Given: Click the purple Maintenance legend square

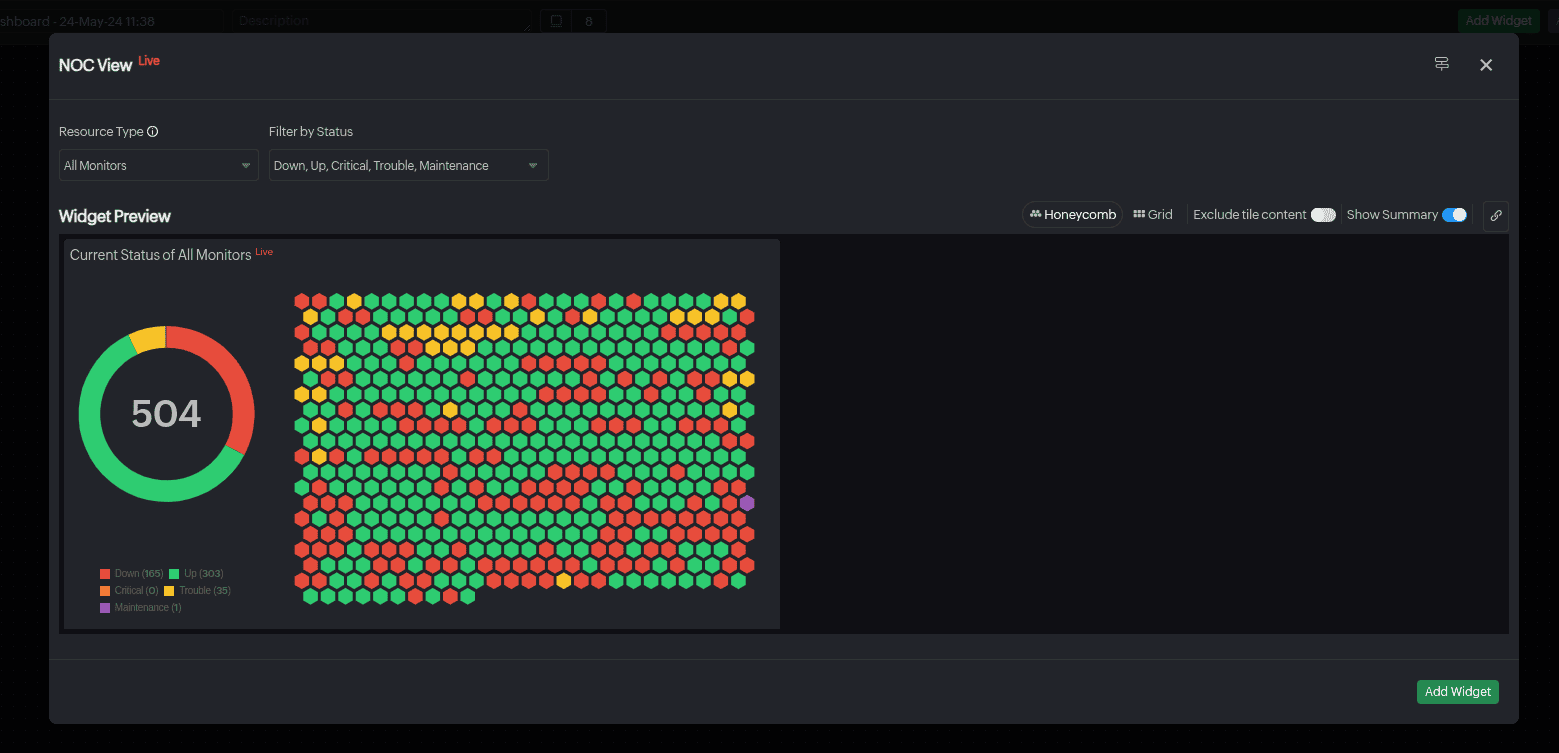Looking at the screenshot, I should [x=105, y=608].
